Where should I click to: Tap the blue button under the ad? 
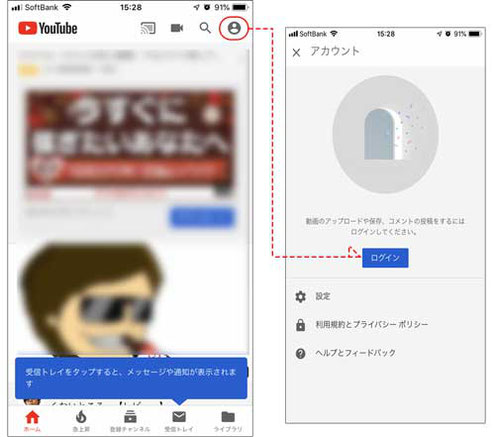point(202,217)
